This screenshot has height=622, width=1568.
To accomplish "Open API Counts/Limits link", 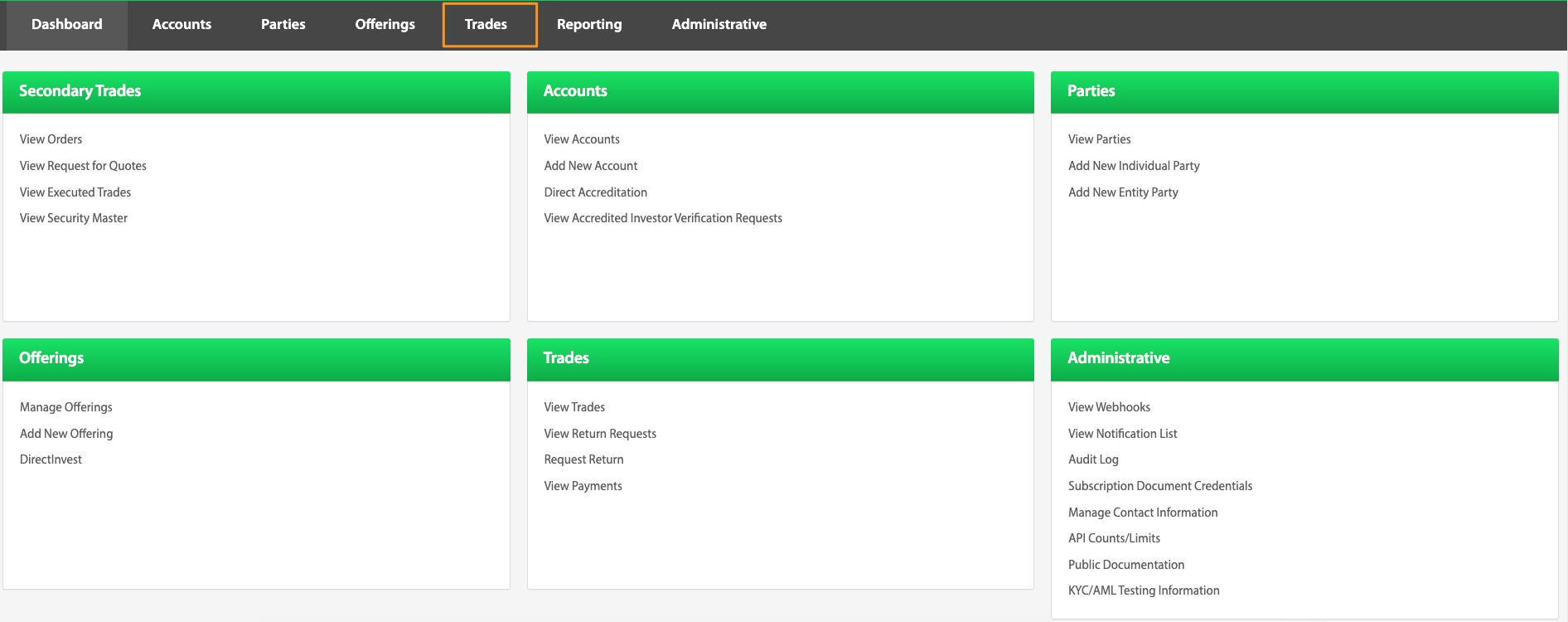I will [x=1114, y=538].
